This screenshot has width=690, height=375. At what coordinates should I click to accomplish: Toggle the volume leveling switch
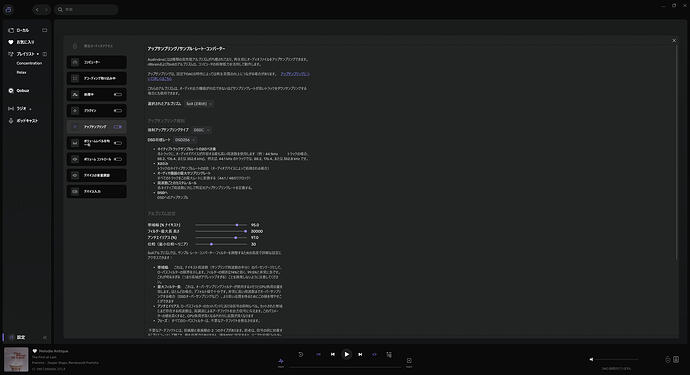click(117, 143)
